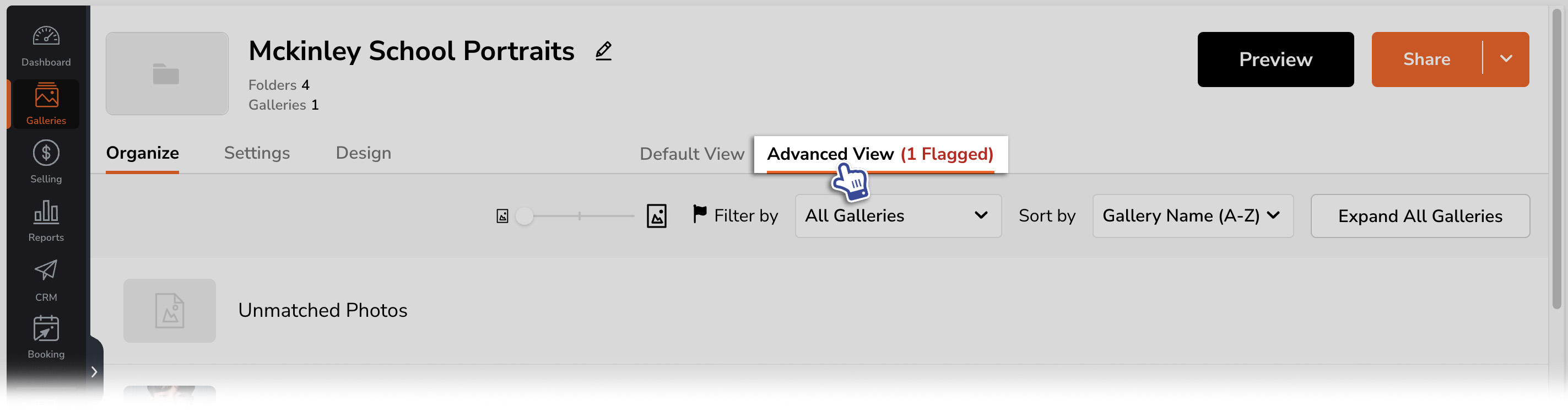Image resolution: width=1568 pixels, height=416 pixels.
Task: Select the Default View option
Action: pos(691,154)
